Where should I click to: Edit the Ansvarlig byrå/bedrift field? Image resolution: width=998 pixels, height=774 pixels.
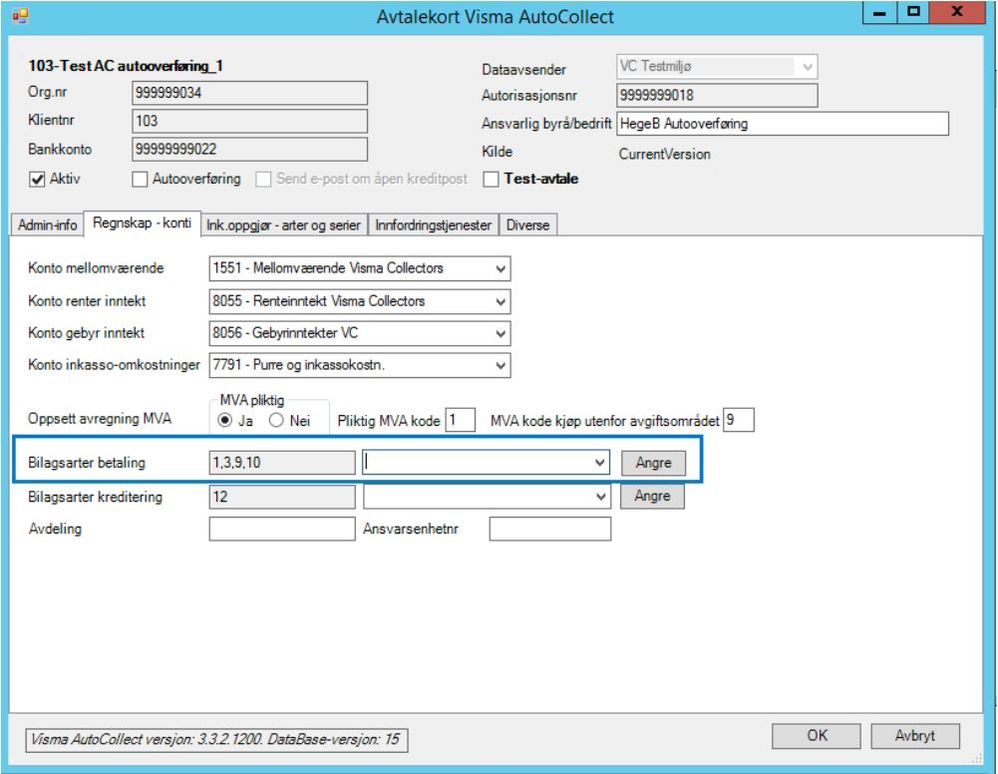point(782,123)
